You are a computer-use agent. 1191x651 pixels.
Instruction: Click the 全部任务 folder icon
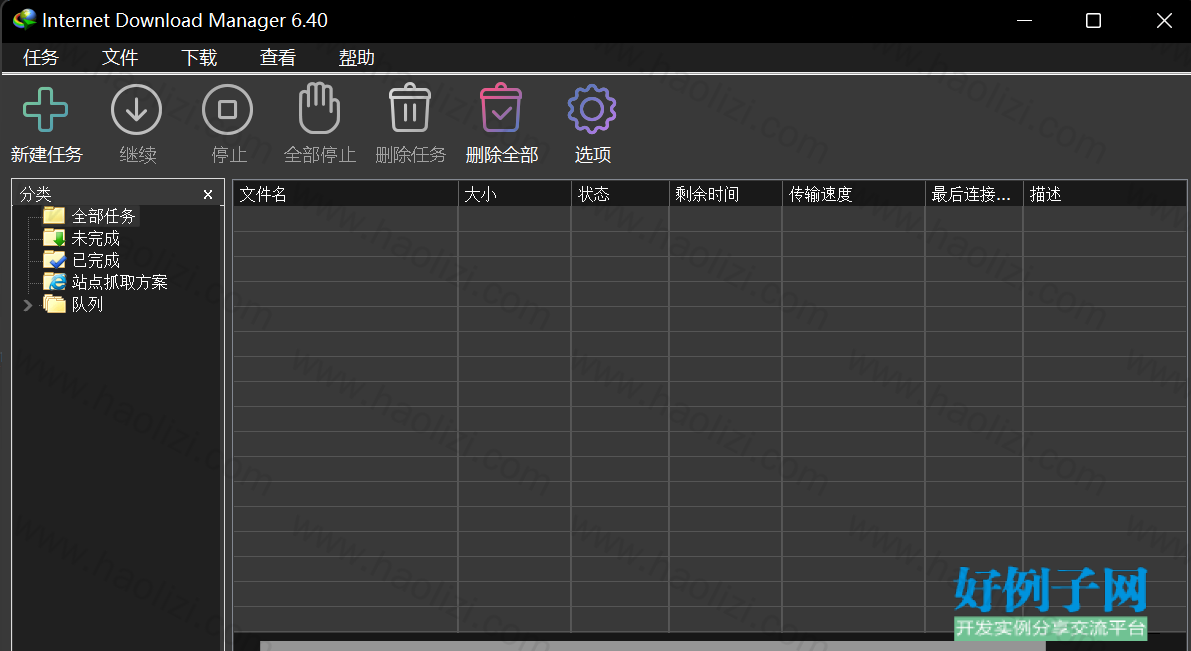coord(54,216)
